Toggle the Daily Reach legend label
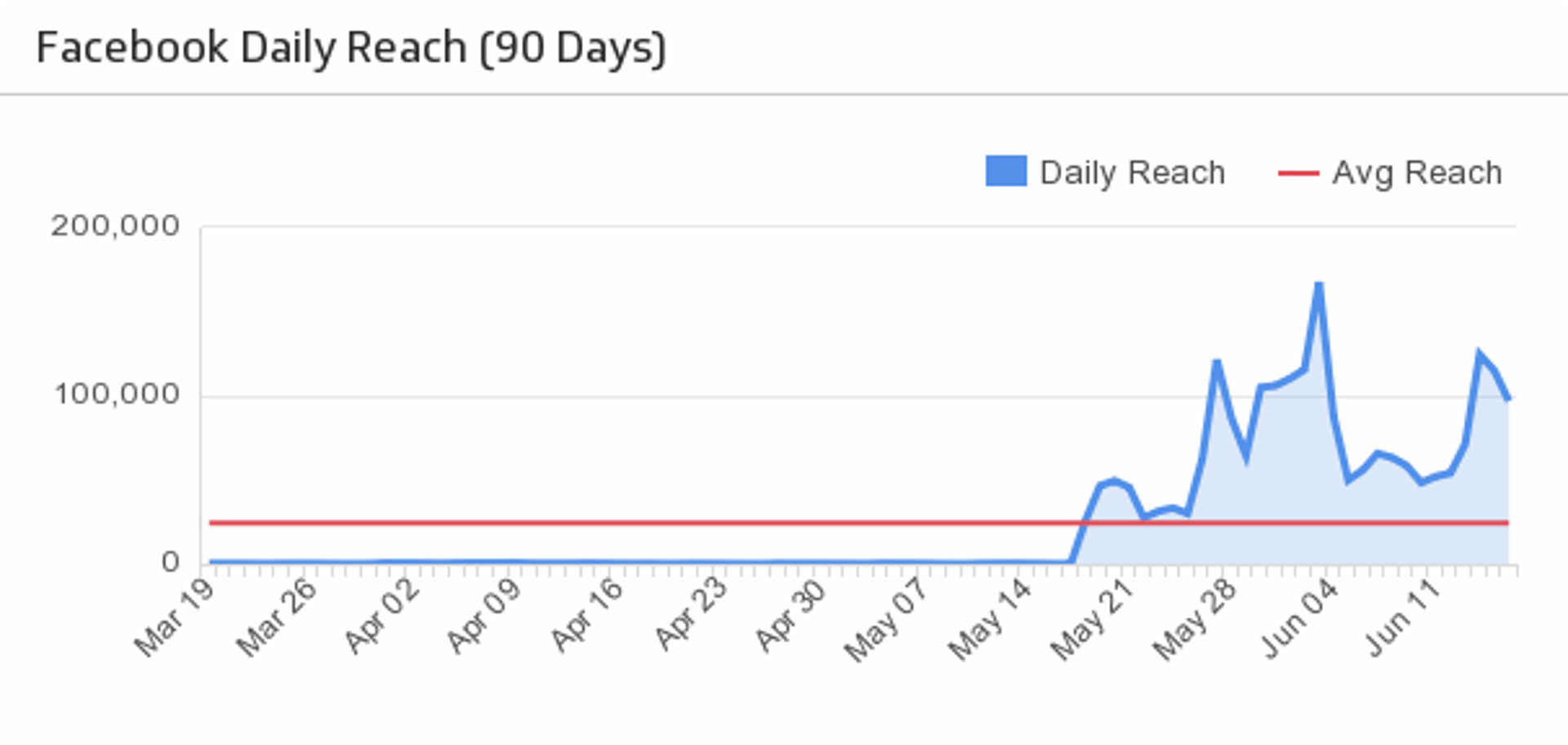This screenshot has width=1568, height=745. pos(1132,173)
